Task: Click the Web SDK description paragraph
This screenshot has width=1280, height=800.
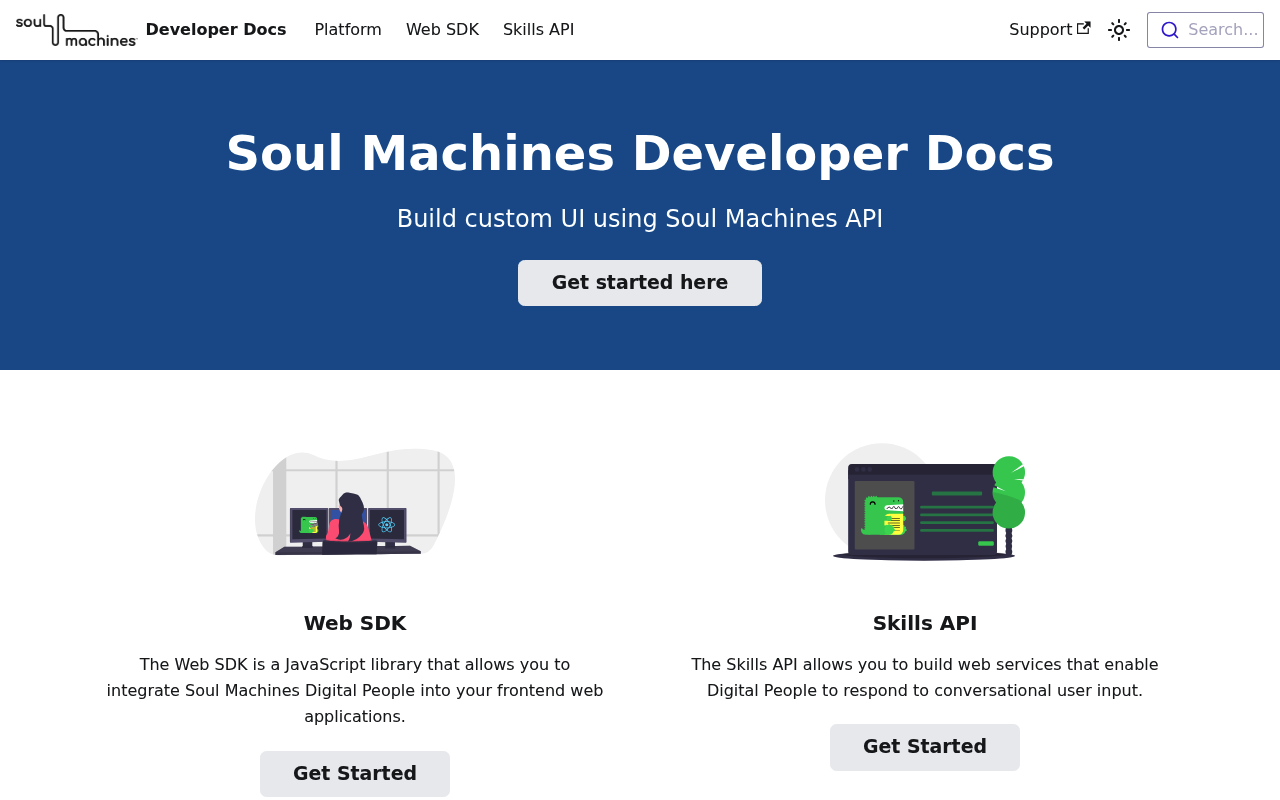Action: tap(355, 691)
